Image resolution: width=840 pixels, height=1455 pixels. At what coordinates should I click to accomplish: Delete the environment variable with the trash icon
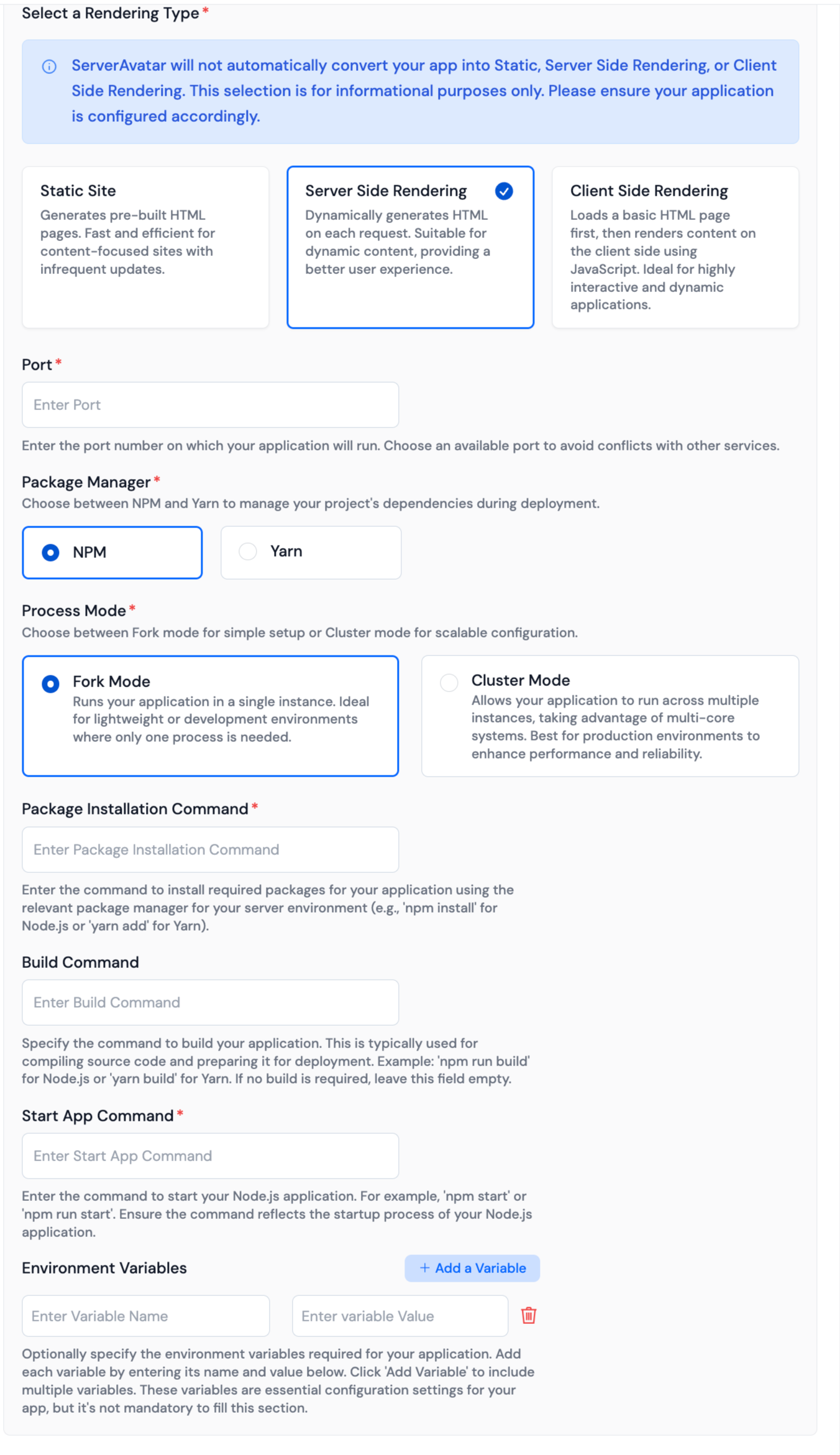point(527,1316)
